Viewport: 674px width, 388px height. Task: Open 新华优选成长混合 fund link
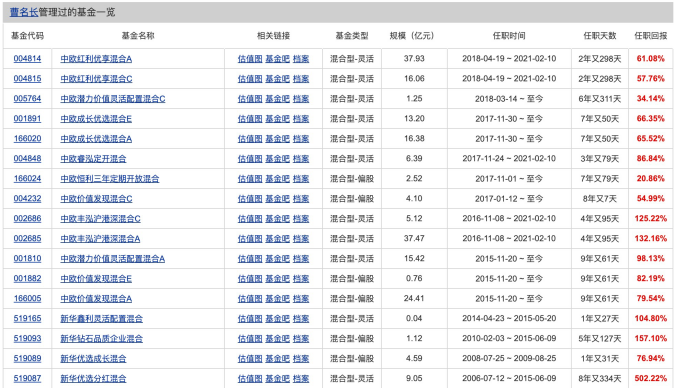[x=93, y=358]
